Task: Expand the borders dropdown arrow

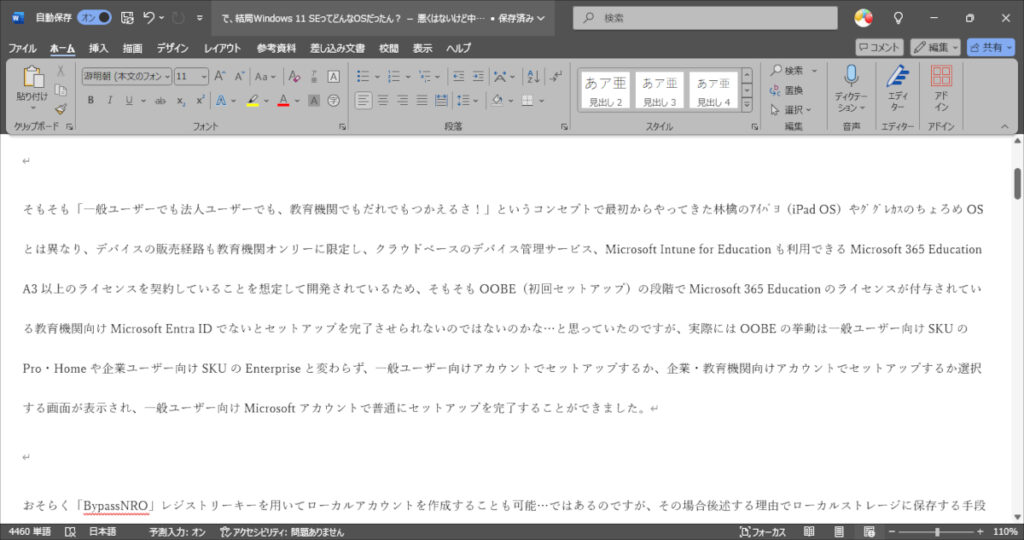Action: pyautogui.click(x=541, y=101)
